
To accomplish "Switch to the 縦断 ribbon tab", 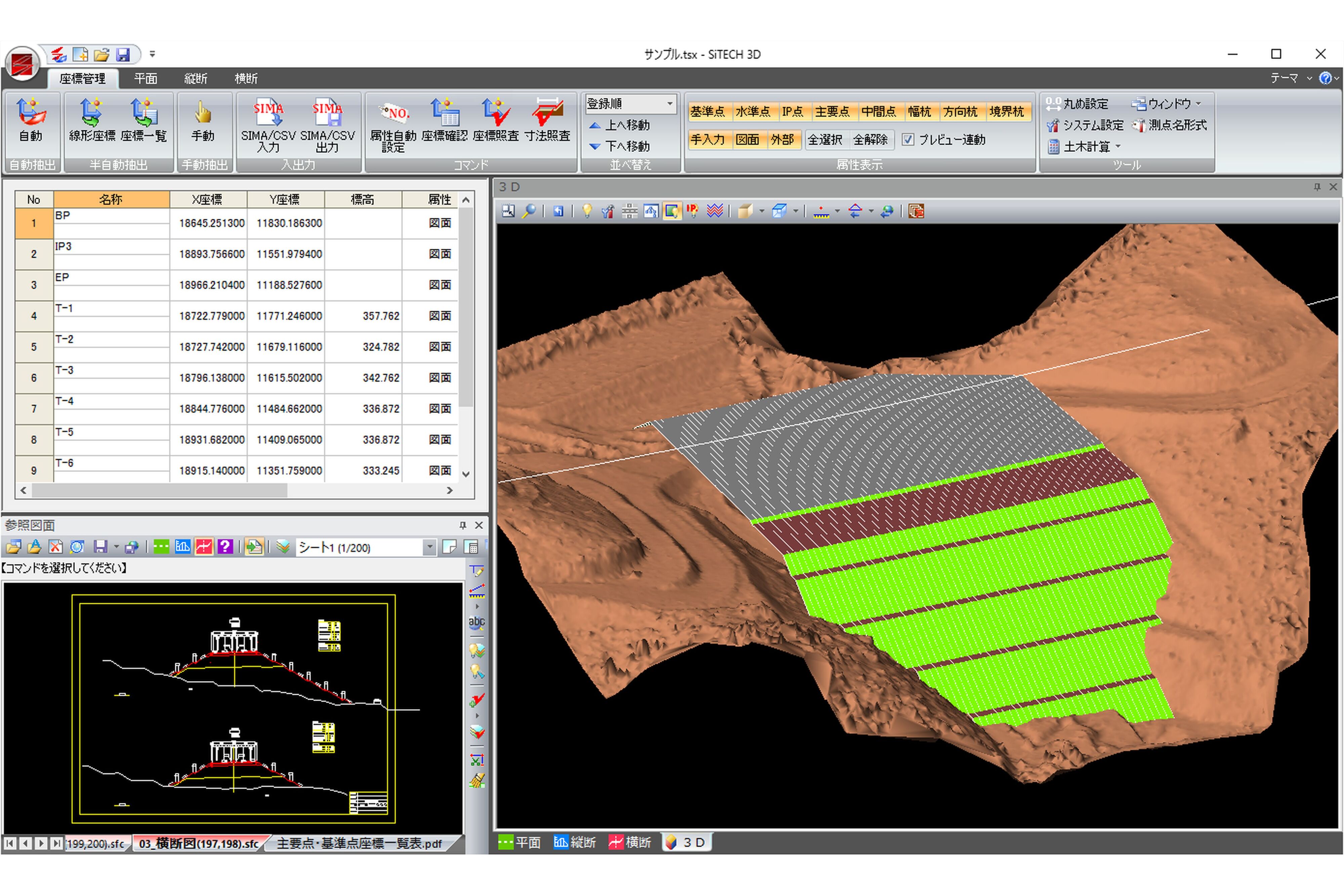I will 196,78.
